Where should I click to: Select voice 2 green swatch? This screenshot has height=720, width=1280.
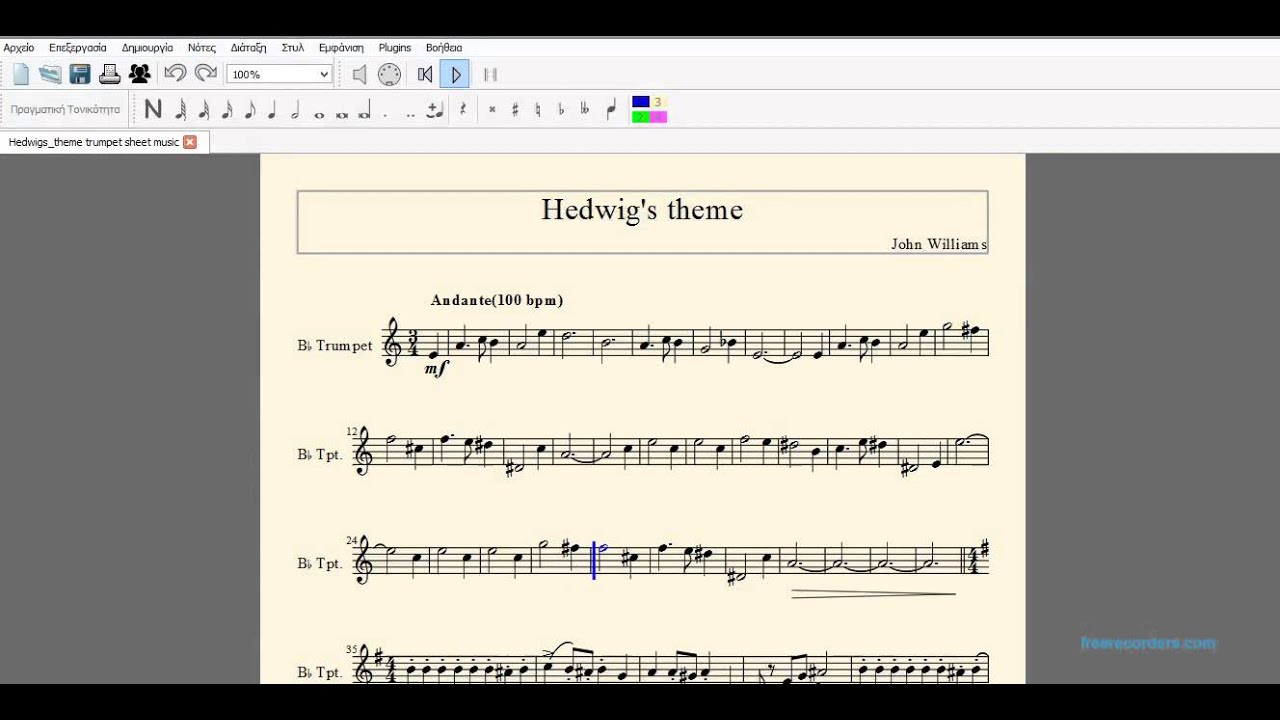pos(641,117)
